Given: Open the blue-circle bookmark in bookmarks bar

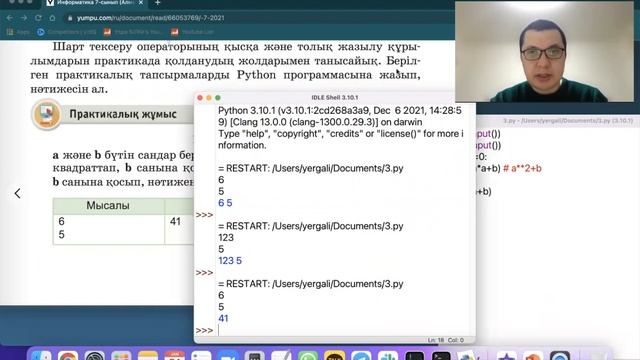Looking at the screenshot, I should pyautogui.click(x=67, y=32).
